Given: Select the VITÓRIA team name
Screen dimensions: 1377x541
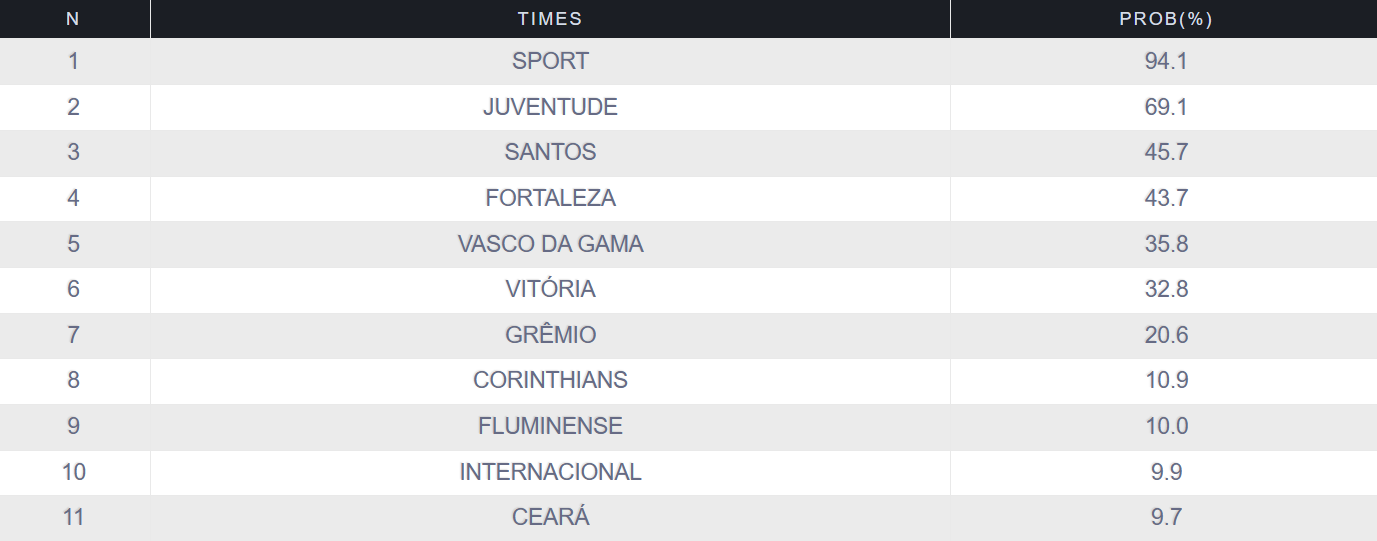Looking at the screenshot, I should pyautogui.click(x=550, y=289).
